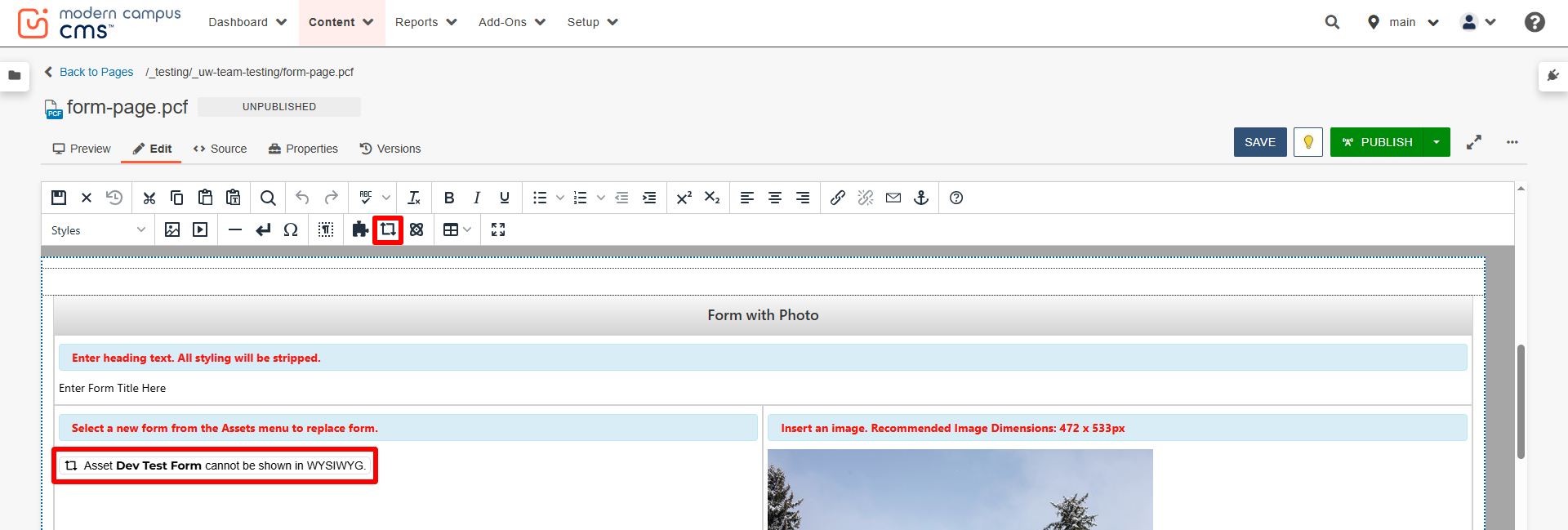Insert an anchor with the anchor icon
1568x530 pixels.
click(921, 198)
